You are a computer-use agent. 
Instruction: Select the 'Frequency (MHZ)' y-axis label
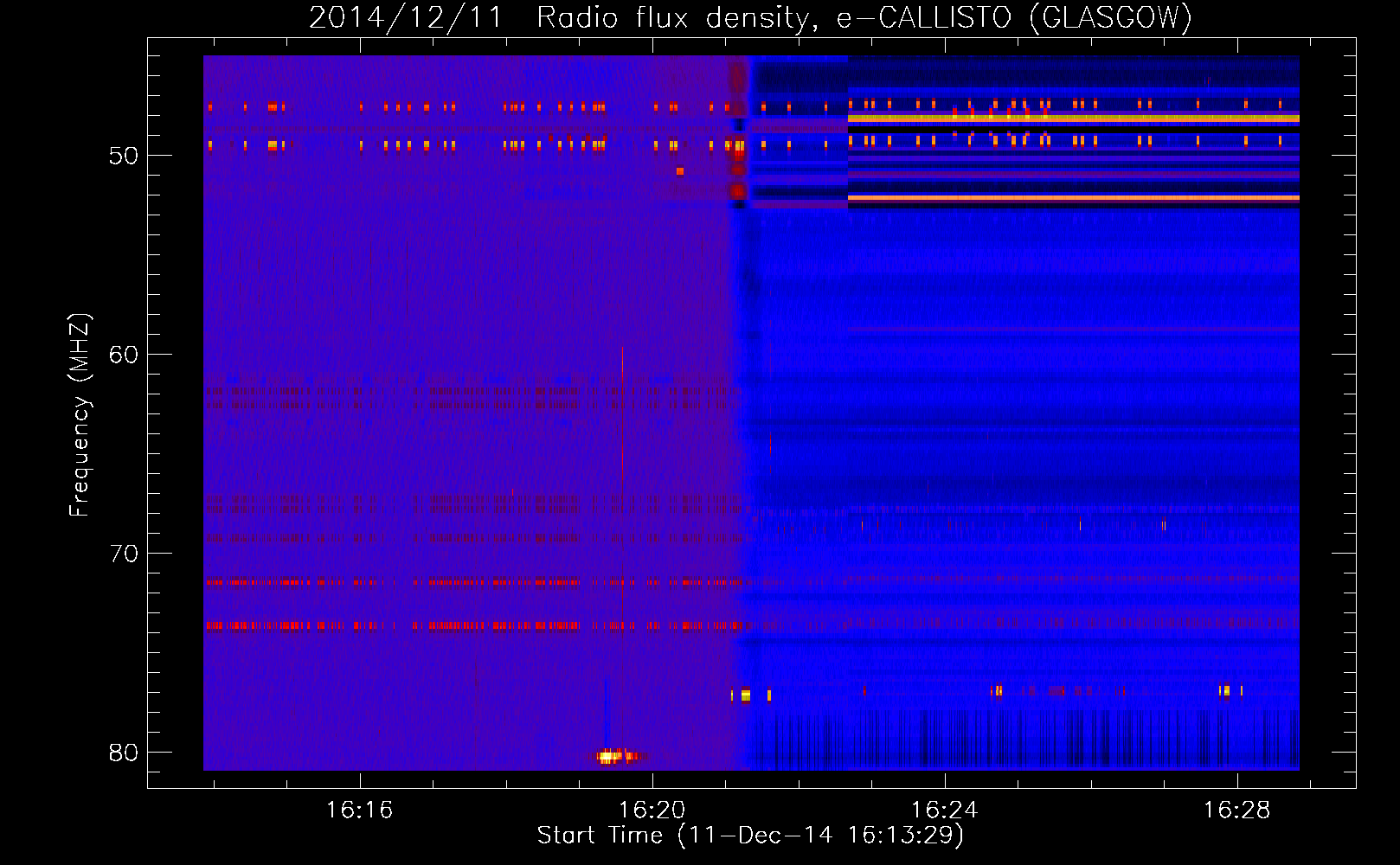pos(80,415)
